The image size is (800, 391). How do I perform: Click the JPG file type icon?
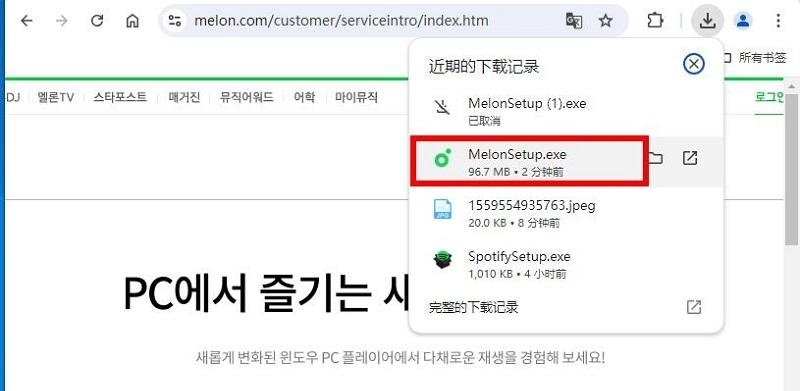[442, 209]
